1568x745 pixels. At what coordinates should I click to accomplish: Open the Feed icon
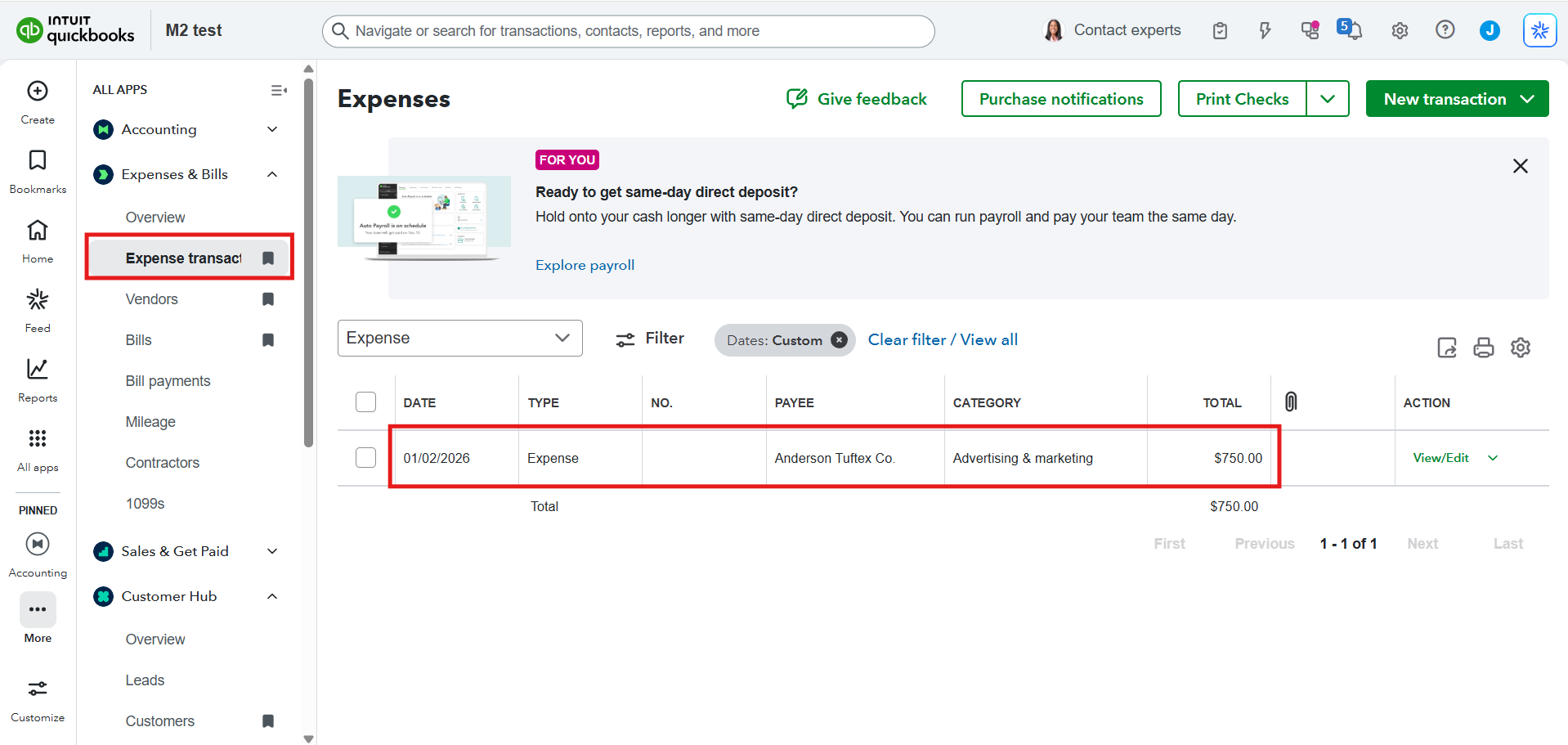(38, 299)
